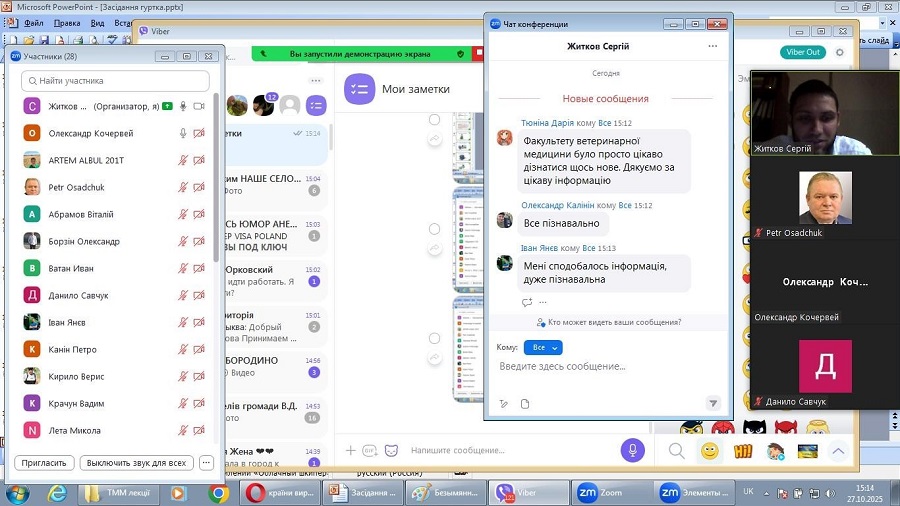Toggle Petr Osadchuk's muted microphone icon
Image resolution: width=900 pixels, height=506 pixels.
click(183, 187)
